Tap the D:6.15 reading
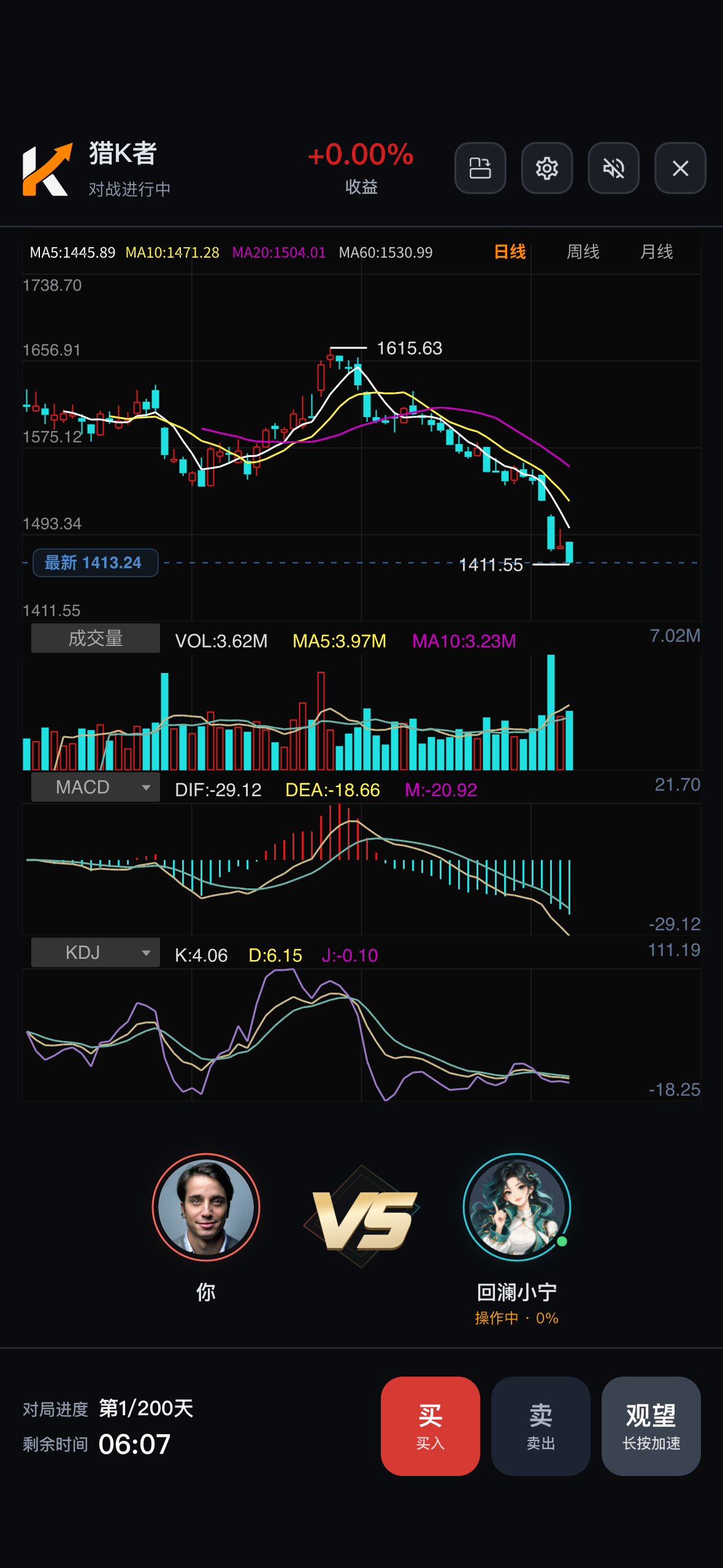This screenshot has width=723, height=1568. [275, 956]
